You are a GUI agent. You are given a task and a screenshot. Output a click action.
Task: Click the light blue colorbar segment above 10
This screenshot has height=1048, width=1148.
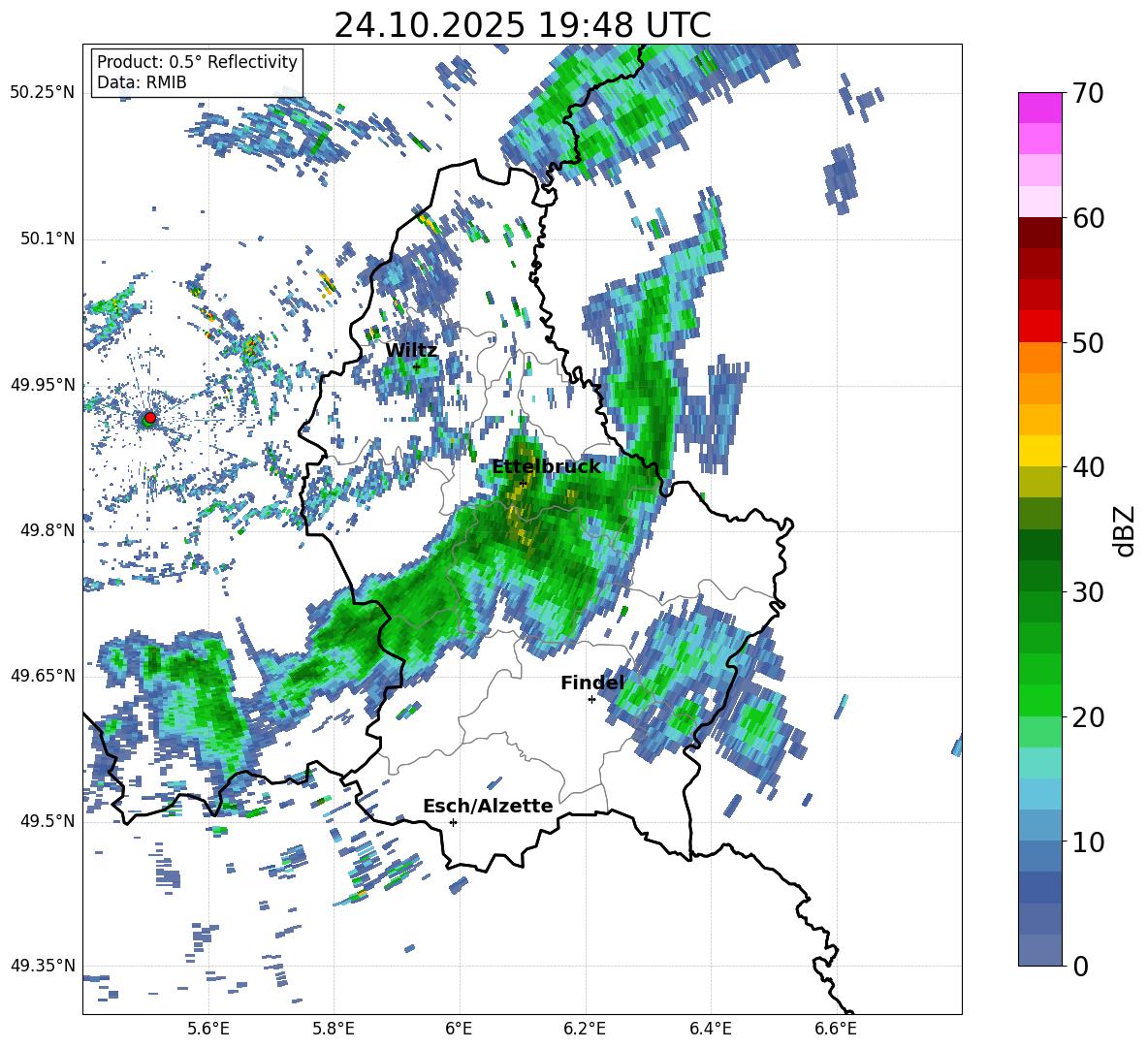[x=1039, y=795]
